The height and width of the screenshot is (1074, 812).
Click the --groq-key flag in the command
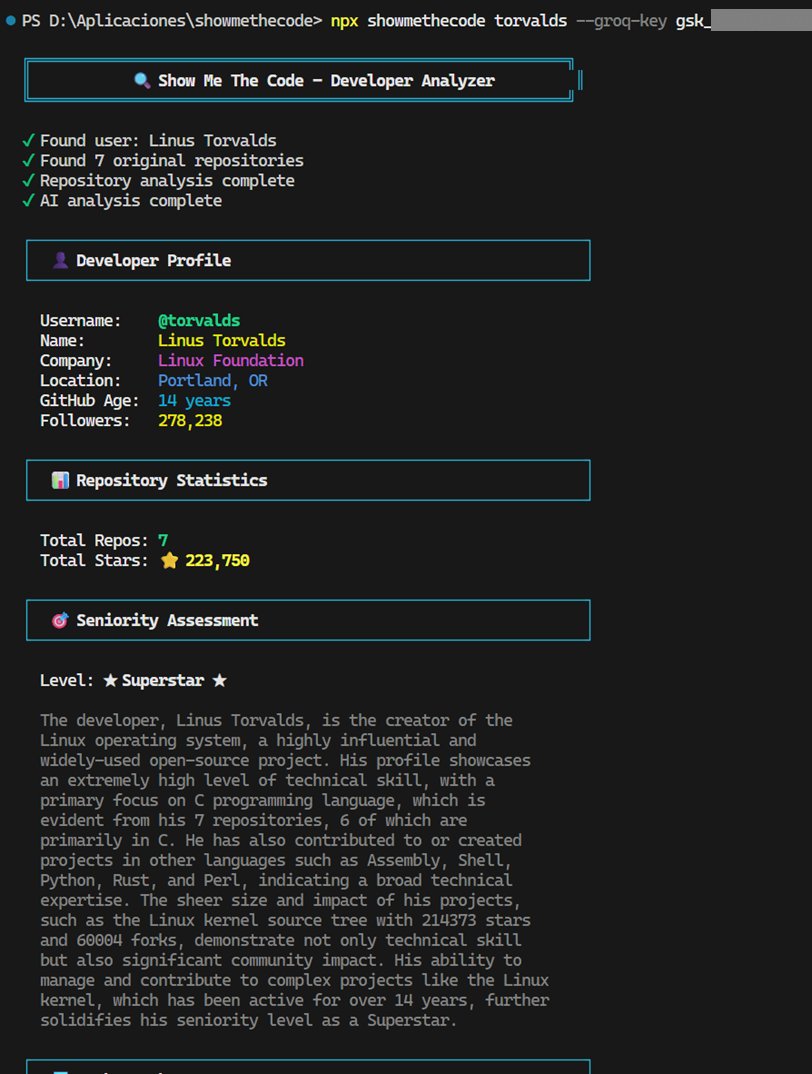[x=622, y=21]
